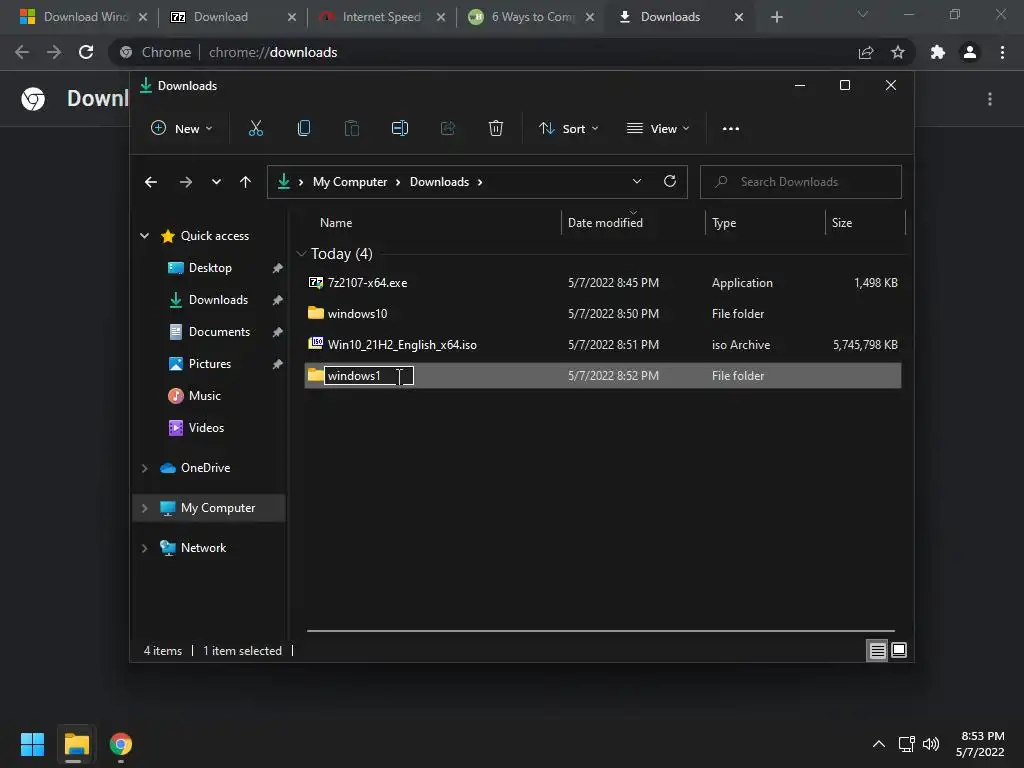Close the Internet Speed tab
The image size is (1024, 768).
click(x=441, y=17)
